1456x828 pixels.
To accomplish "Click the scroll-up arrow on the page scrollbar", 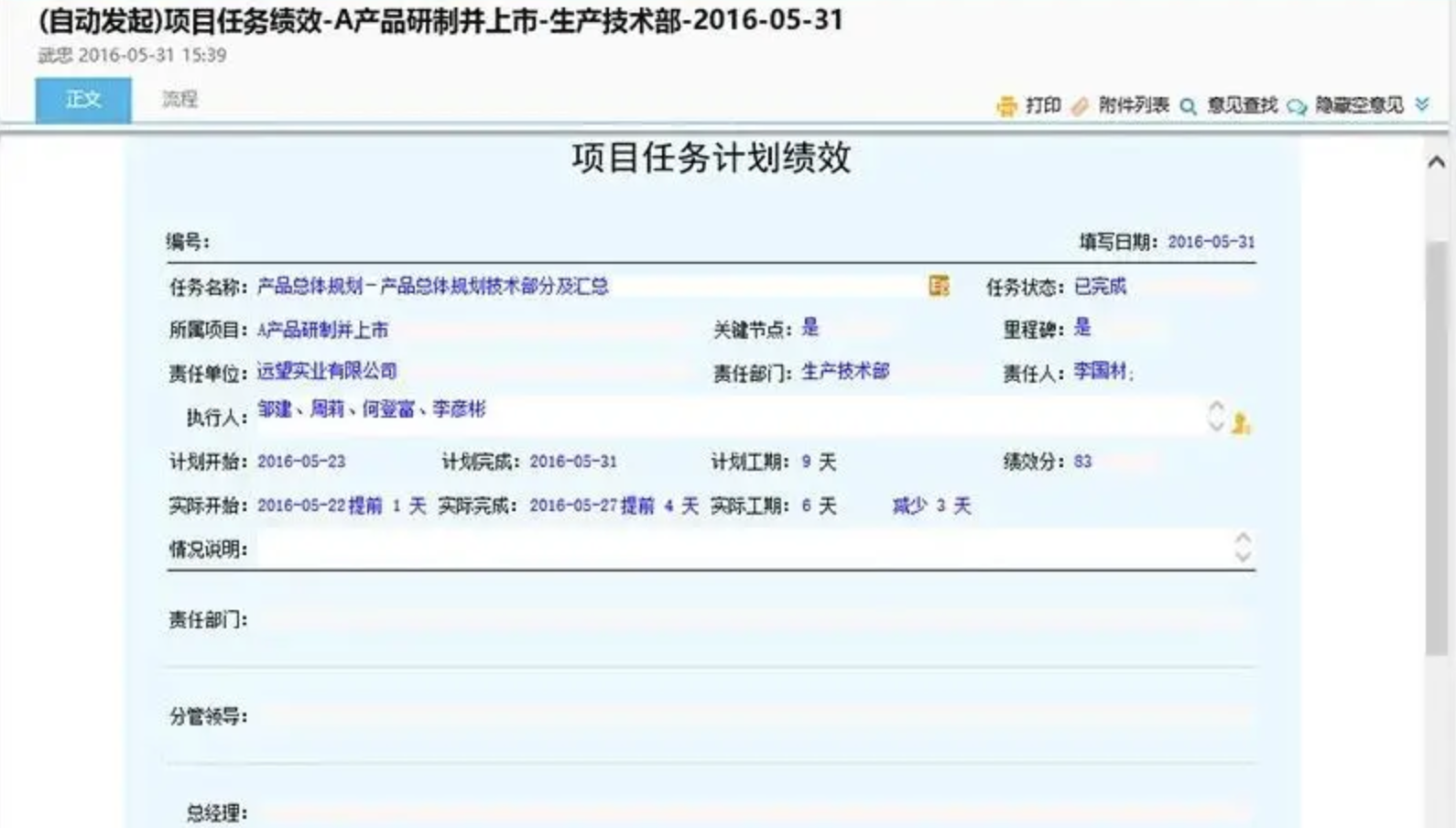I will [x=1436, y=162].
